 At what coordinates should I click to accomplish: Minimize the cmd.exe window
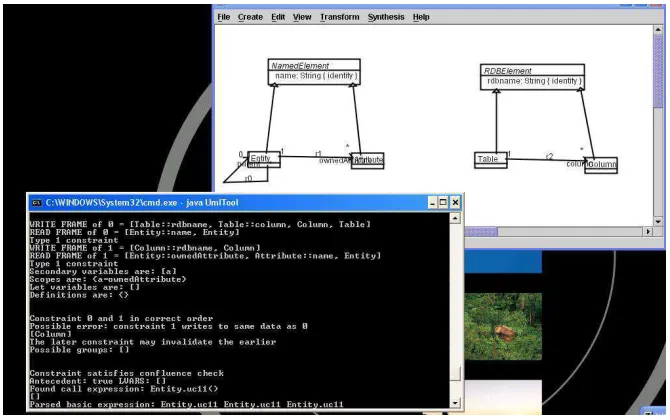coord(432,203)
